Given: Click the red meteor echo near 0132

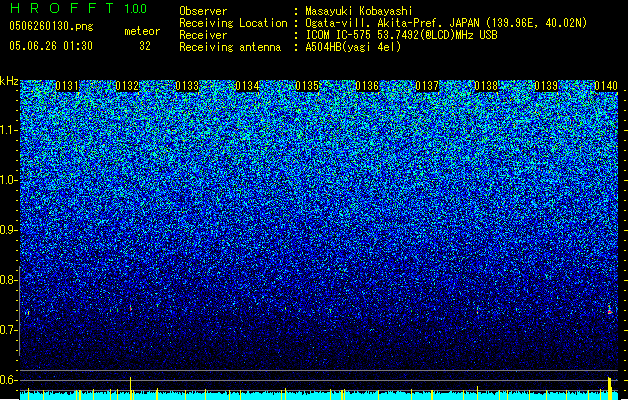Looking at the screenshot, I should coord(130,308).
